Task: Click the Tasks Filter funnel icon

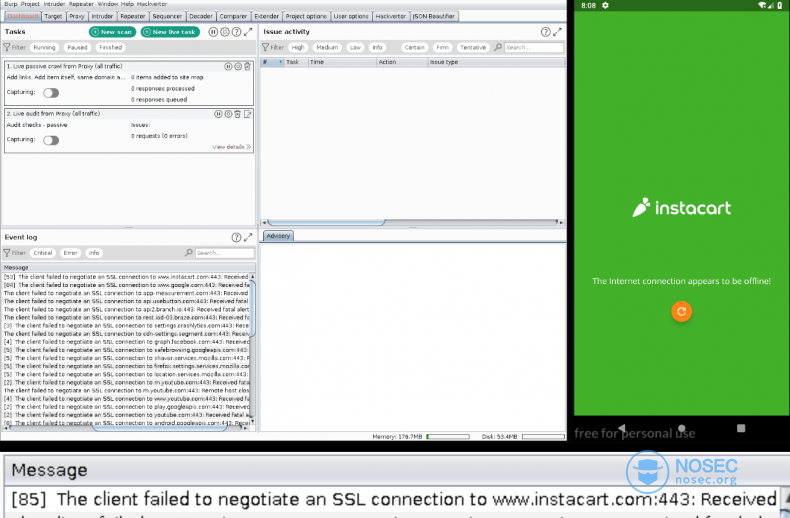Action: [7, 47]
